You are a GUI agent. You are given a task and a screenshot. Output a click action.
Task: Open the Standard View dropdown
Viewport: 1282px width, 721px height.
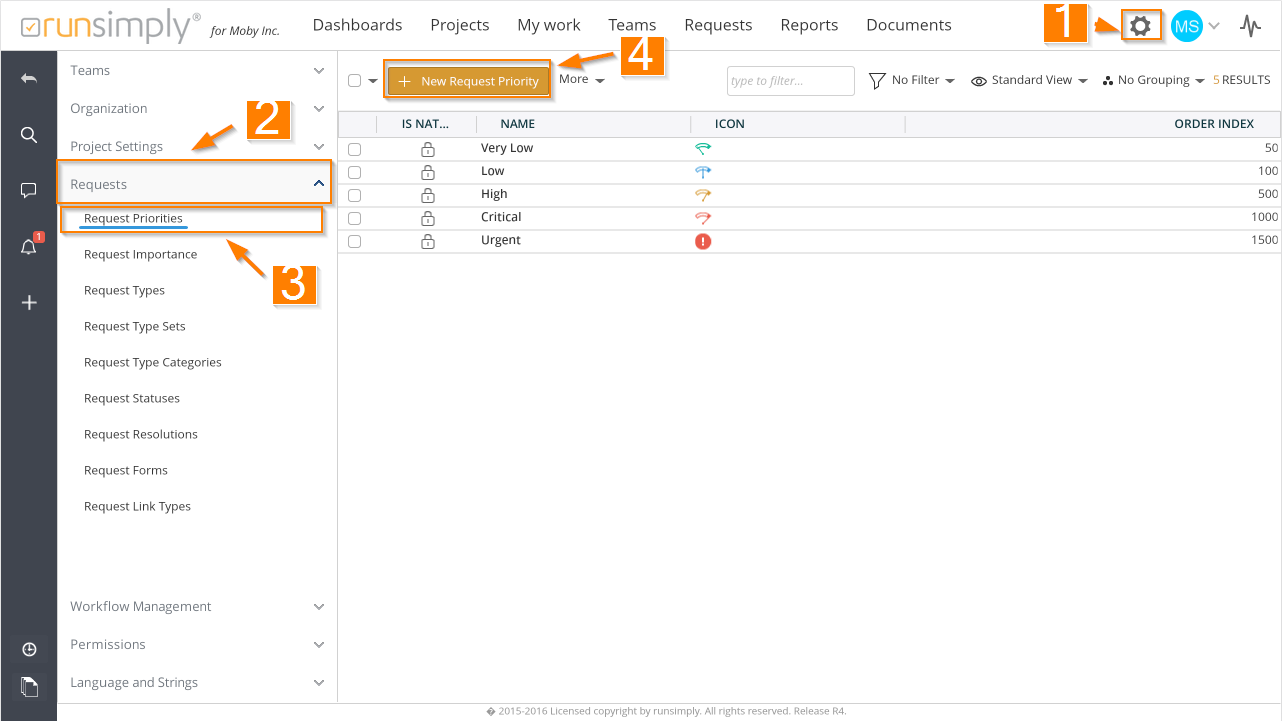(x=1029, y=80)
